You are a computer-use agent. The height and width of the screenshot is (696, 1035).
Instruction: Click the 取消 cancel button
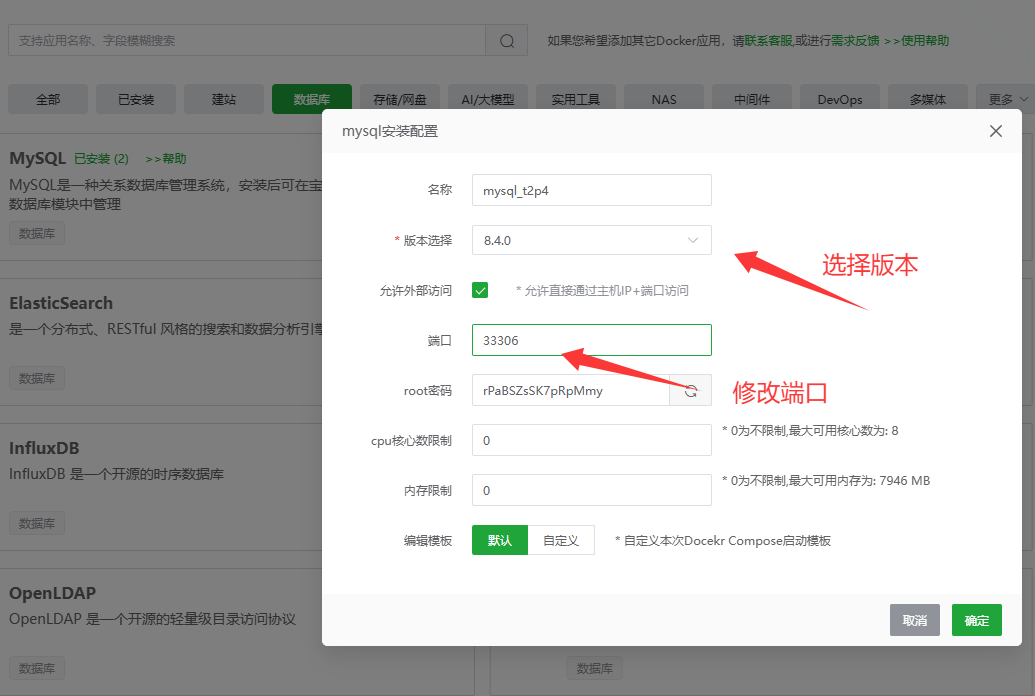click(x=915, y=620)
